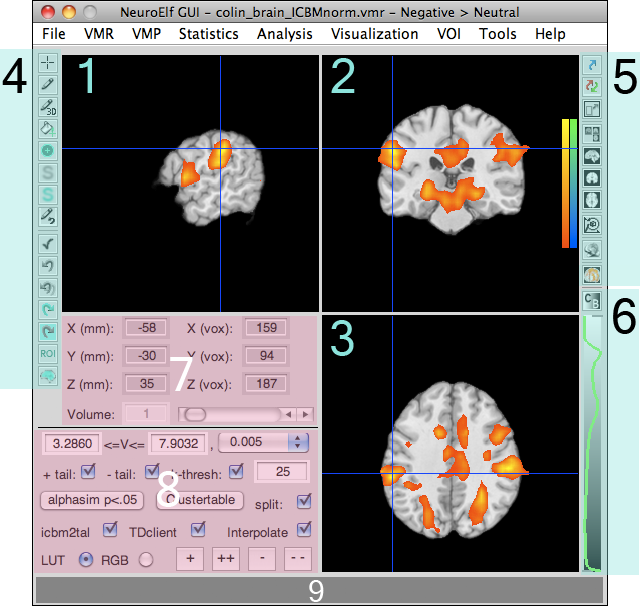The height and width of the screenshot is (606, 640).
Task: Open the Statistics menu
Action: click(208, 34)
